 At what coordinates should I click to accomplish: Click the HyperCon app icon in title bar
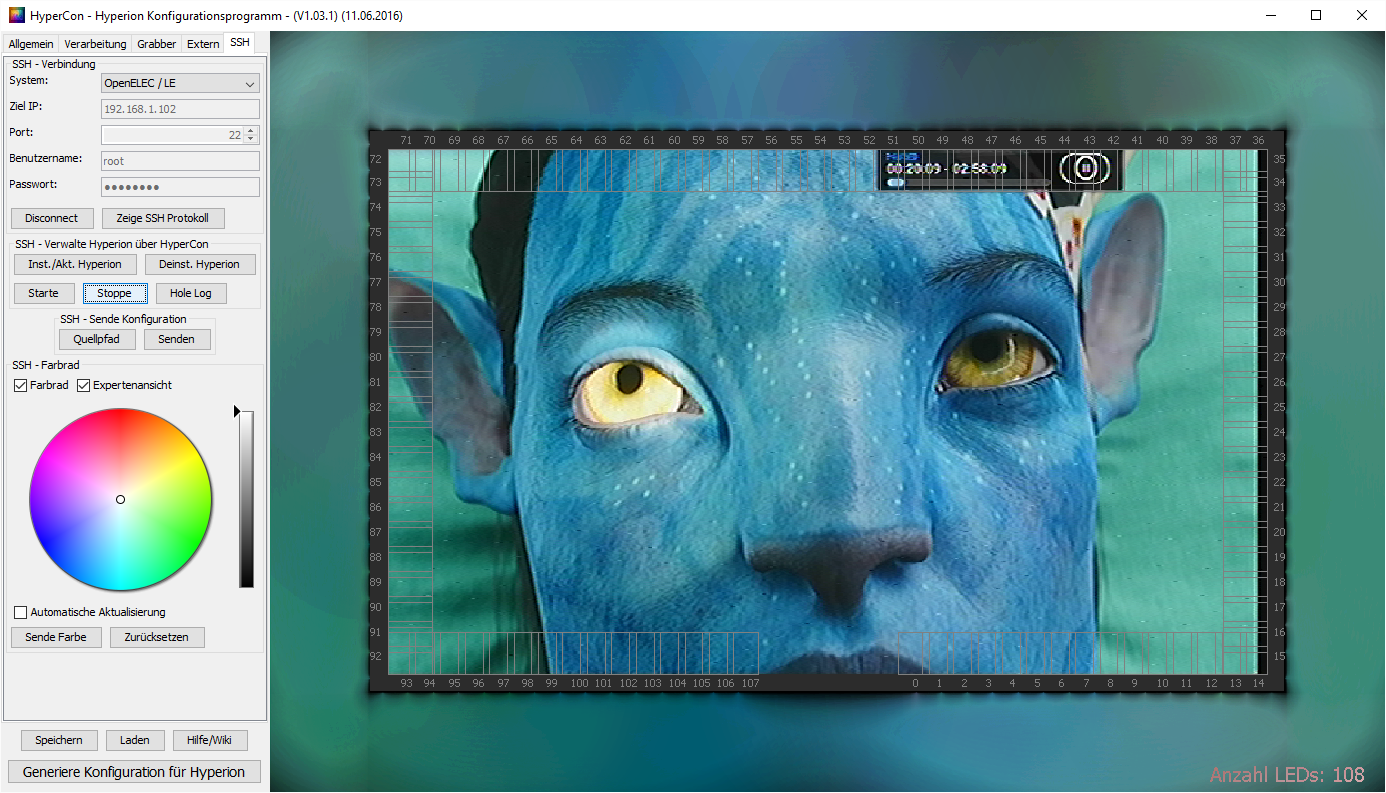[16, 16]
